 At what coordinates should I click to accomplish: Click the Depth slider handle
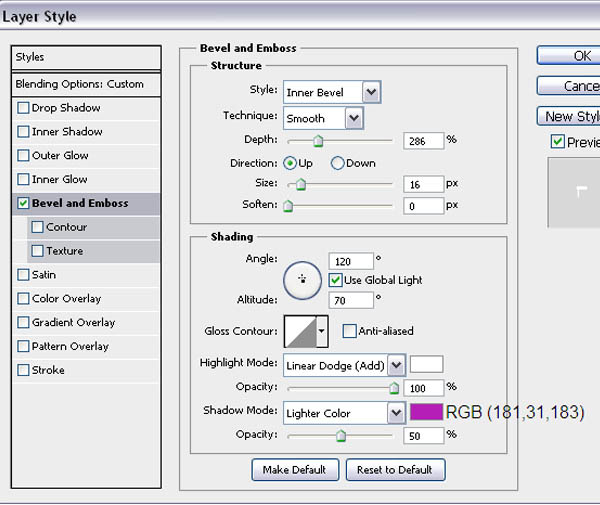coord(318,142)
